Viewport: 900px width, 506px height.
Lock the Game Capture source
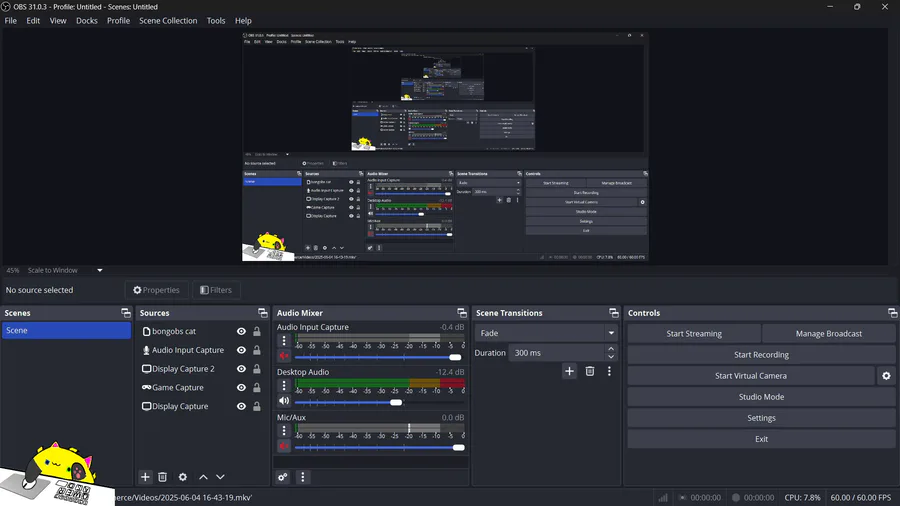pyautogui.click(x=257, y=388)
